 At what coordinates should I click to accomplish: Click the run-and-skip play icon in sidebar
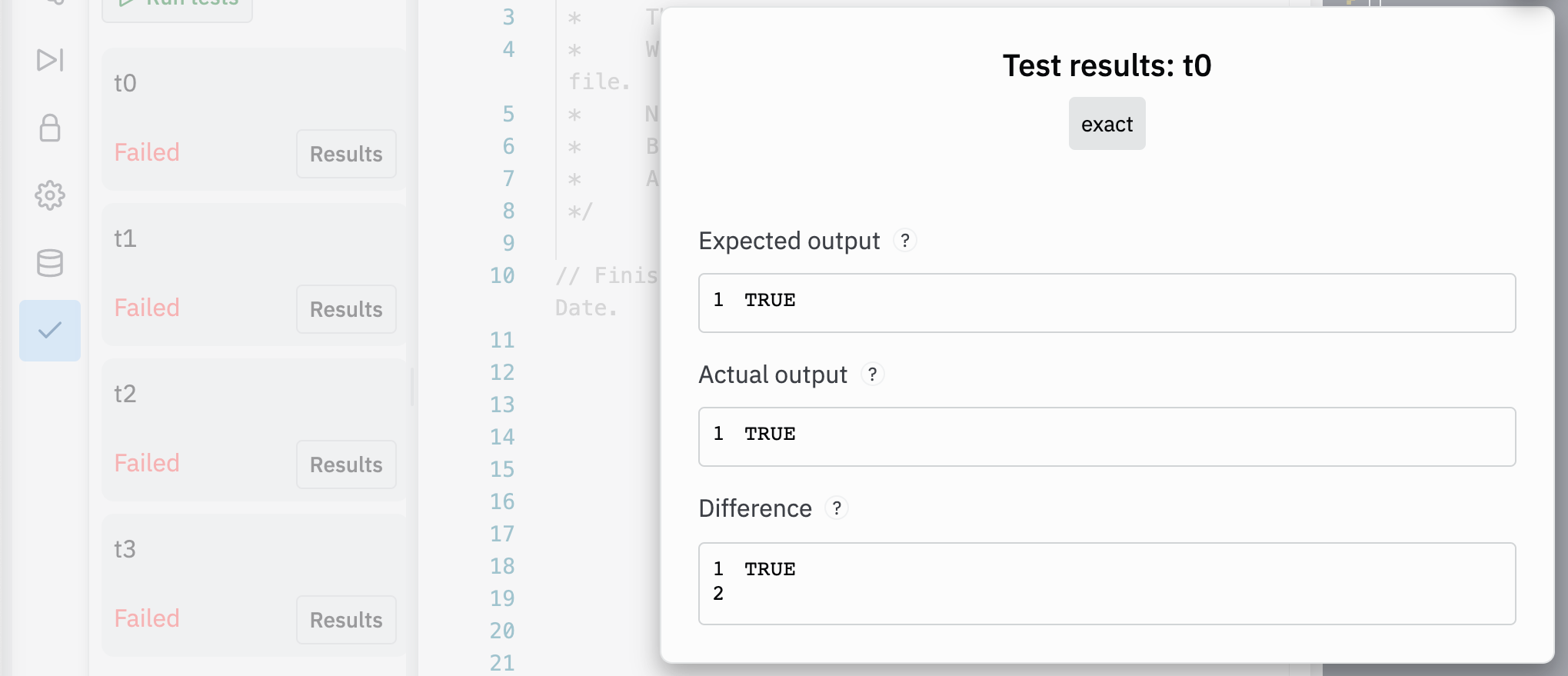[x=50, y=60]
